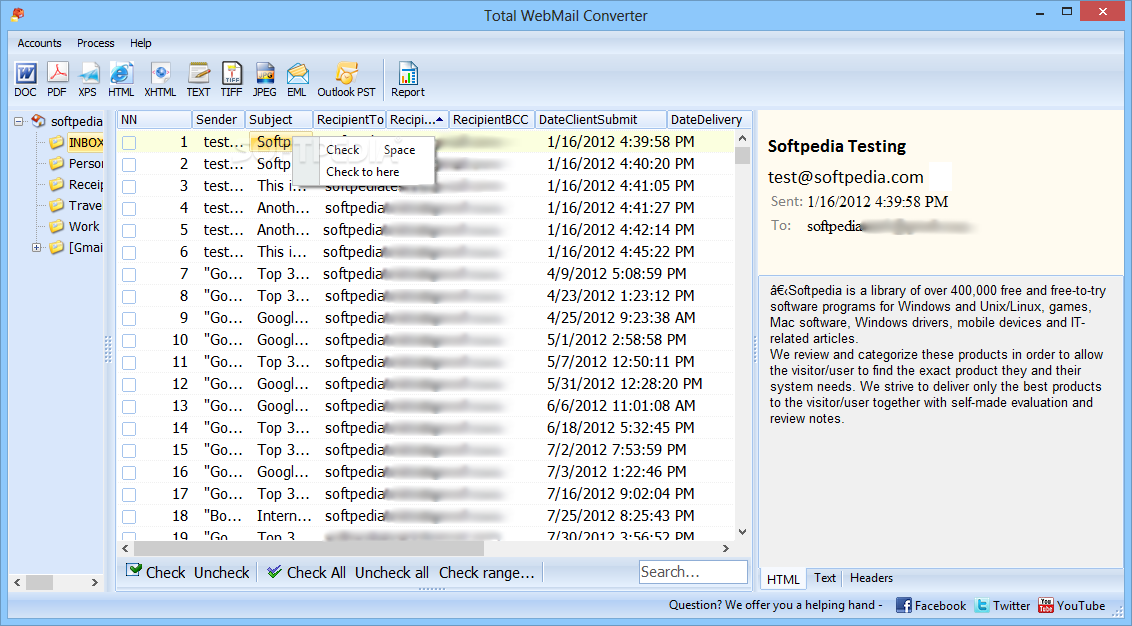The width and height of the screenshot is (1132, 626).
Task: Export to EML icon
Action: tap(297, 79)
